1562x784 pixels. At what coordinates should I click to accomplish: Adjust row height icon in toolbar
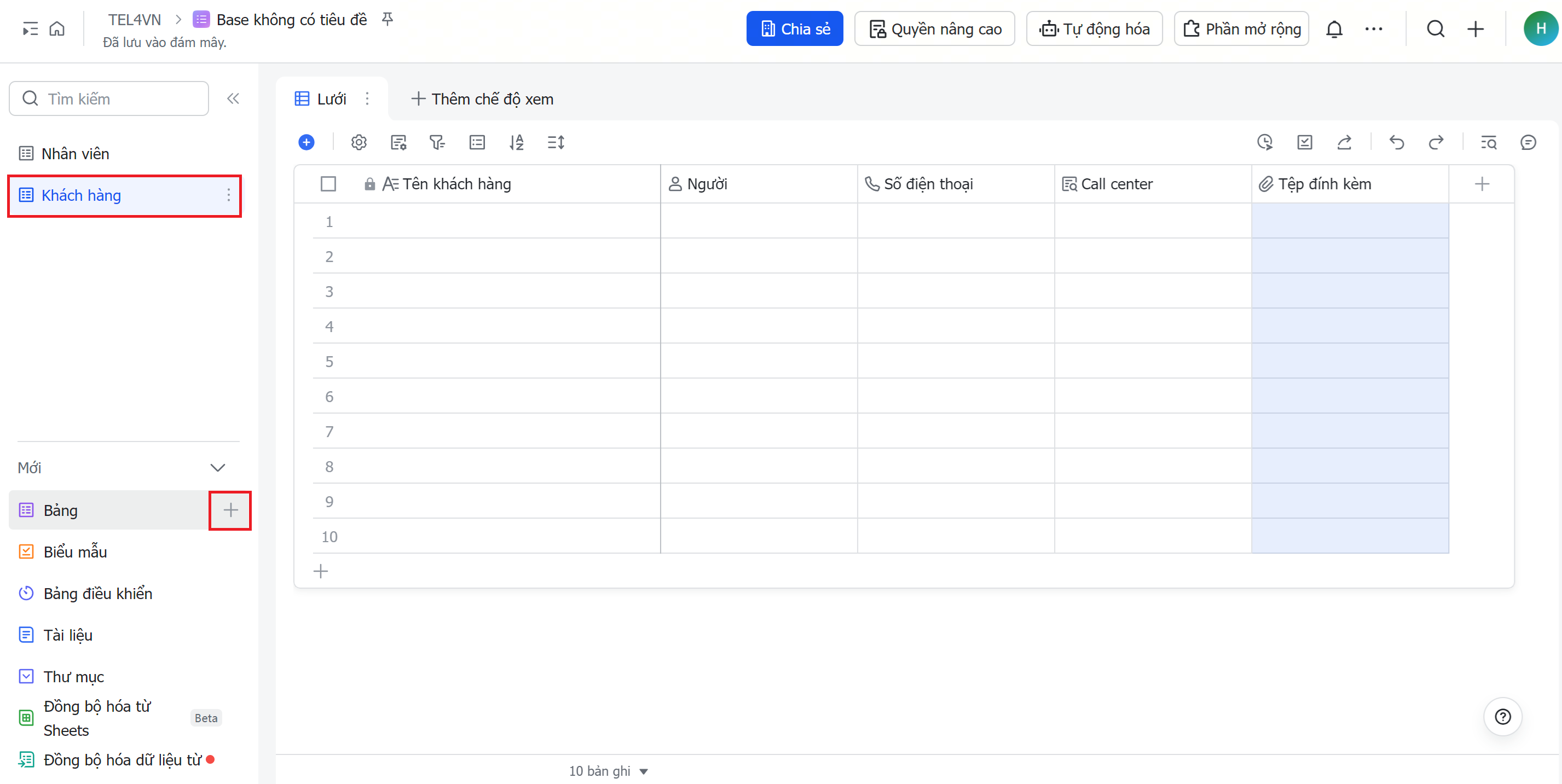(556, 142)
